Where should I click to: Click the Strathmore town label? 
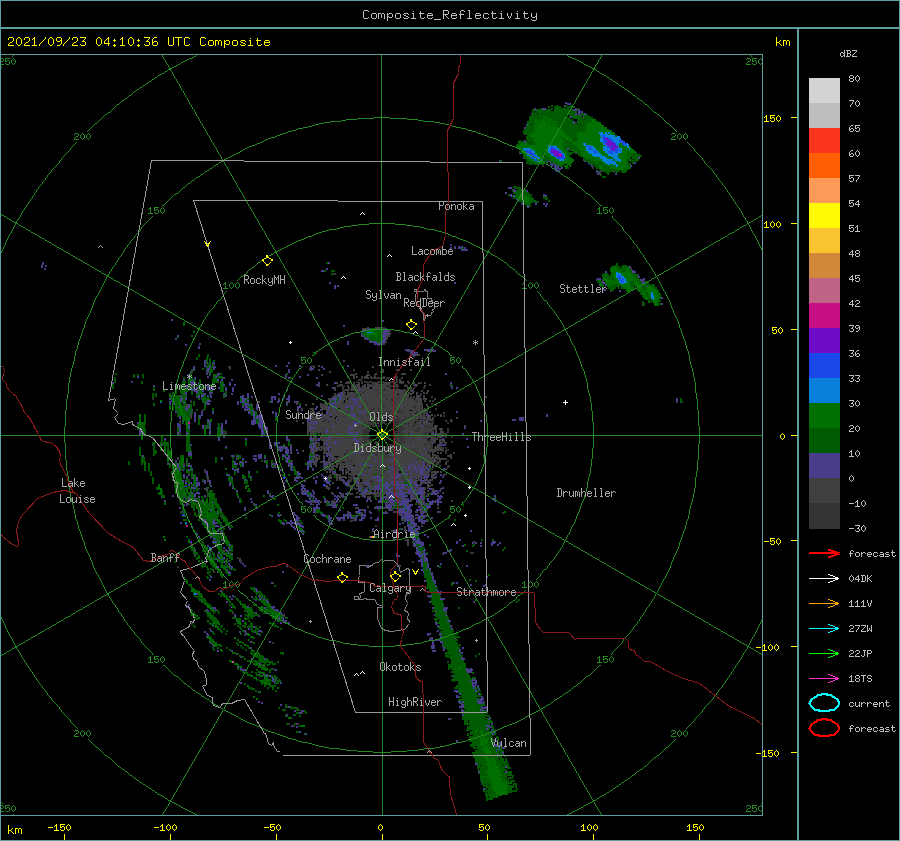click(x=486, y=592)
